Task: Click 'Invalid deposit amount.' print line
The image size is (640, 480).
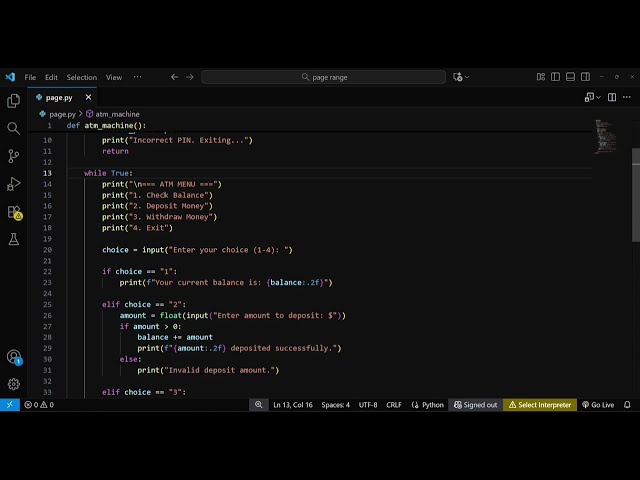Action: [x=208, y=370]
